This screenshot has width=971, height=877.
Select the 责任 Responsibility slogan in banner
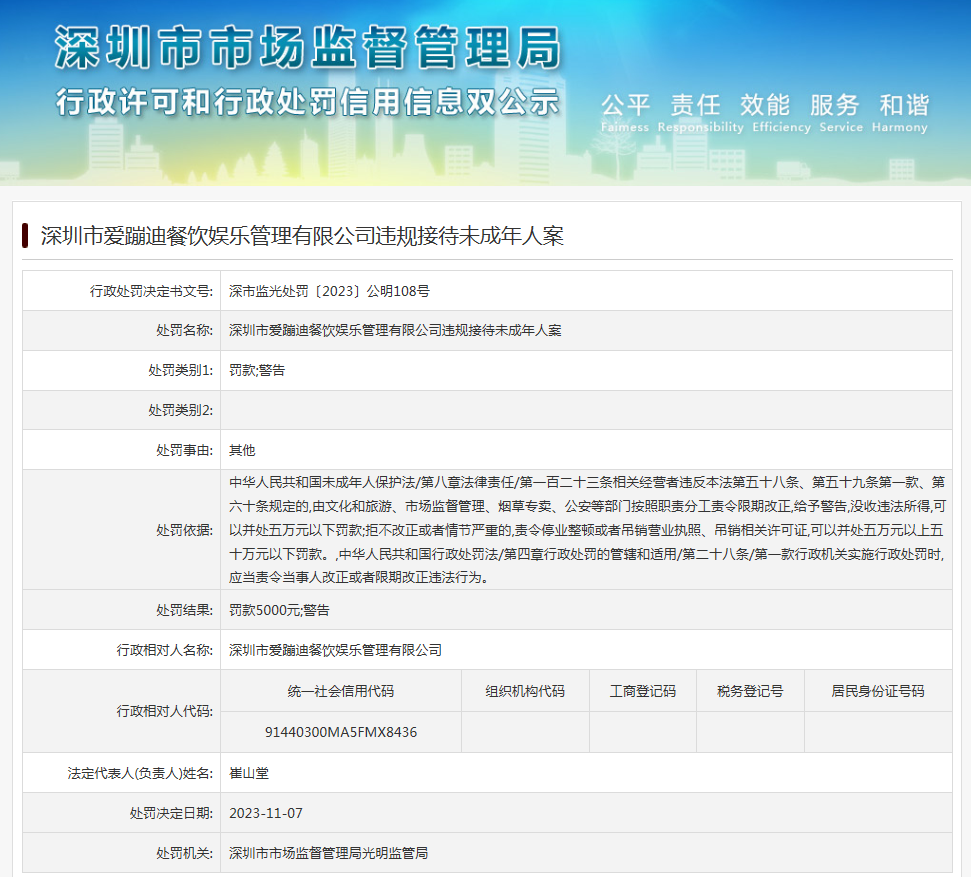pyautogui.click(x=700, y=113)
